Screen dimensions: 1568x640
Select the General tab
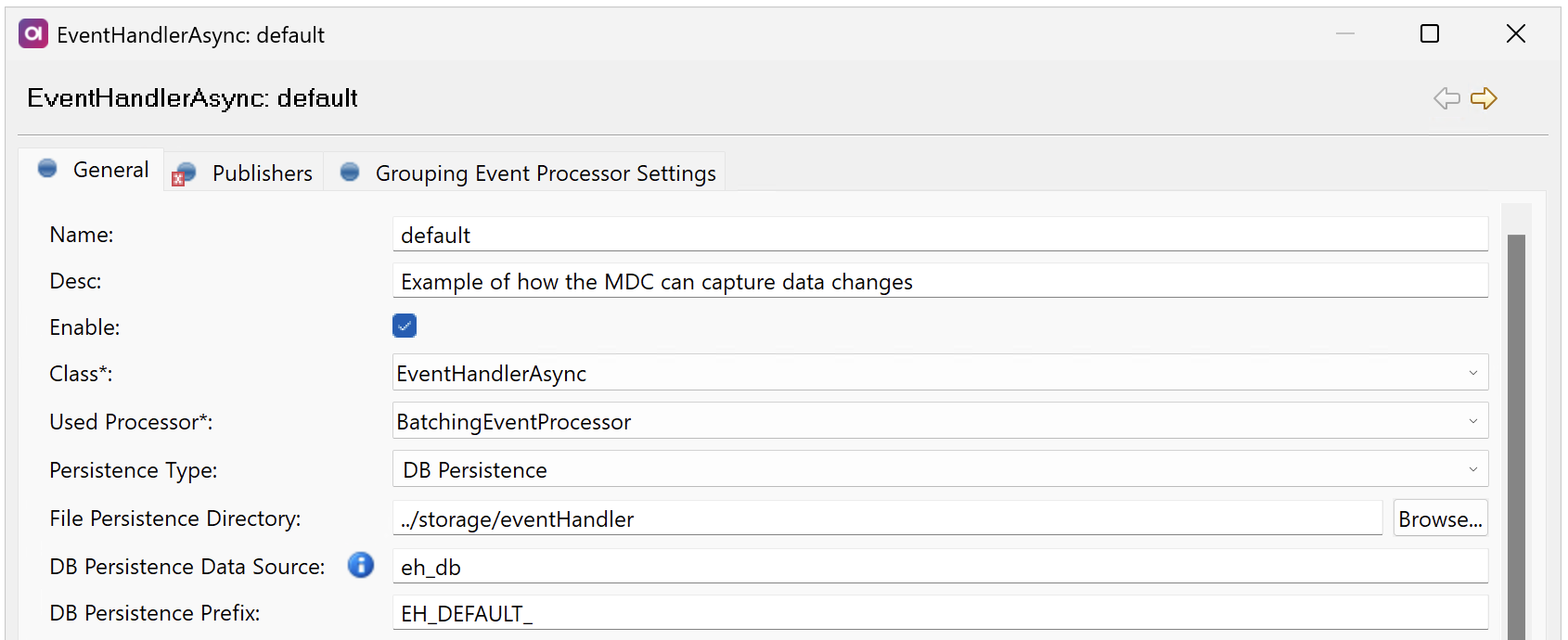110,169
